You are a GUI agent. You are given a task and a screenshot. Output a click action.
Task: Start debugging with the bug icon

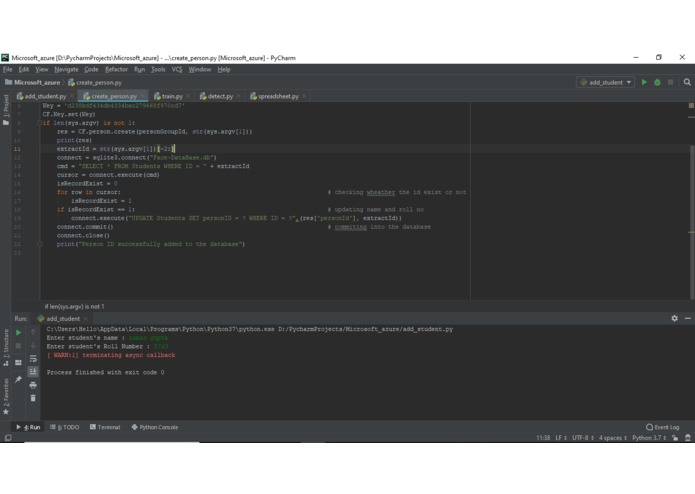click(657, 82)
